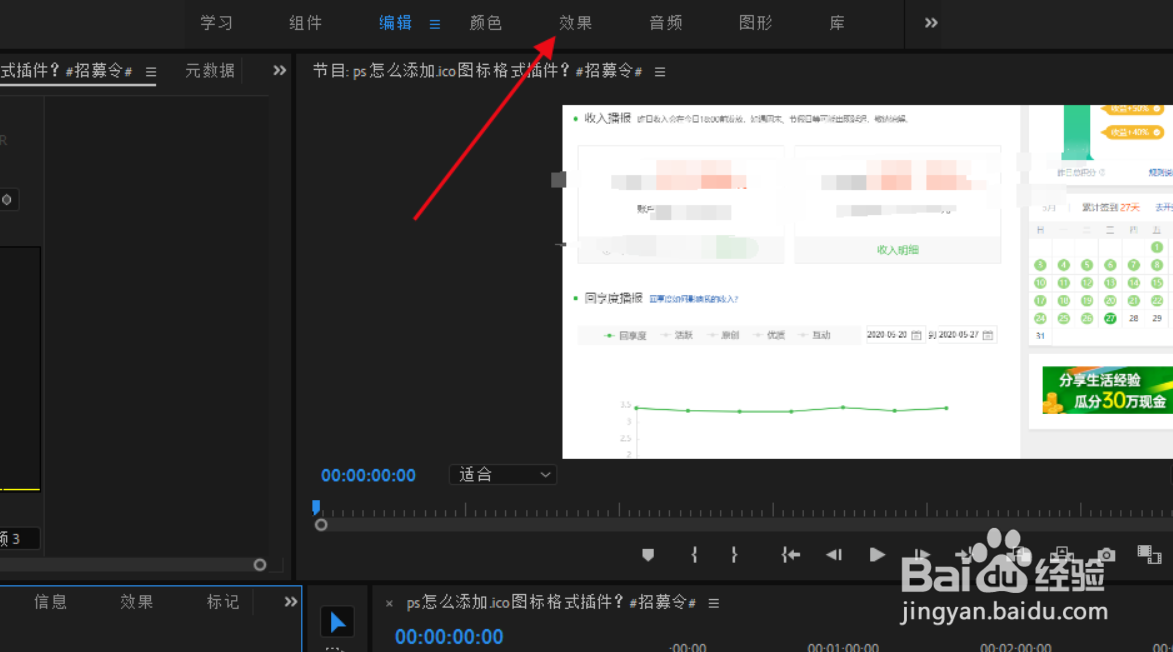The height and width of the screenshot is (652, 1173).
Task: Select the 元数据 tab
Action: pyautogui.click(x=208, y=71)
